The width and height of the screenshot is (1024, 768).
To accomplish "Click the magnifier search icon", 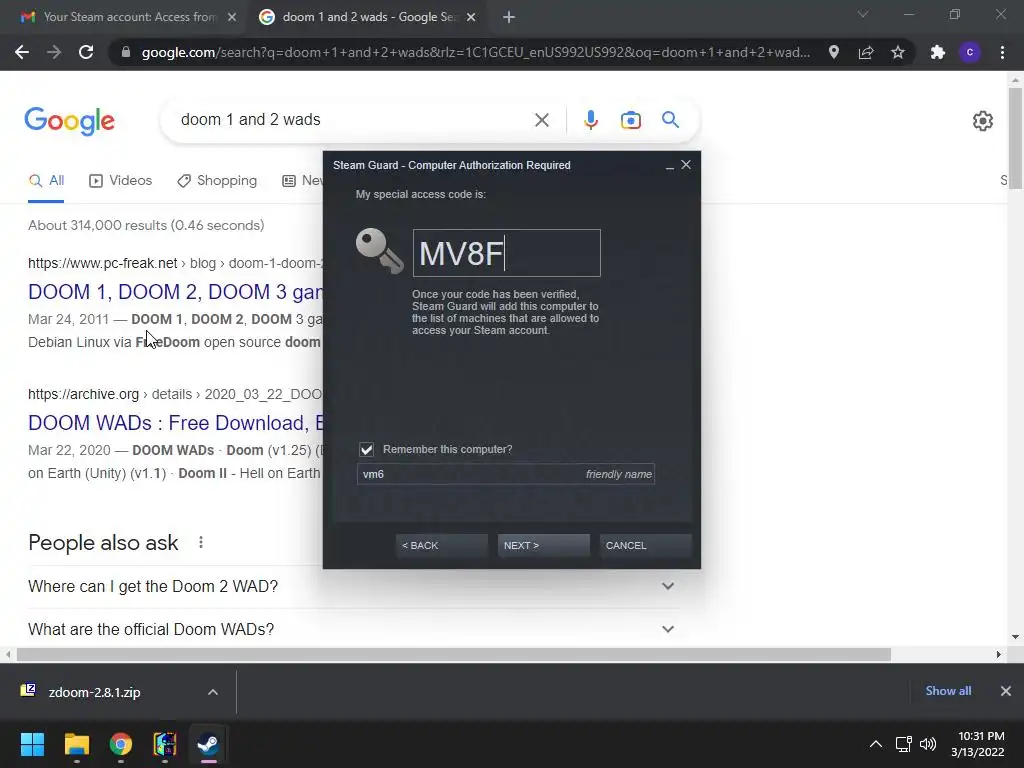I will 670,120.
